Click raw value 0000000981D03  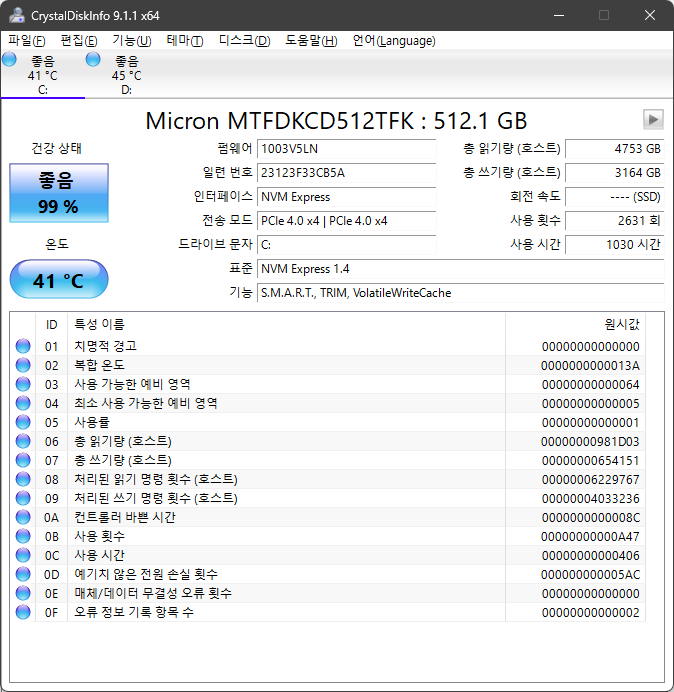point(590,442)
